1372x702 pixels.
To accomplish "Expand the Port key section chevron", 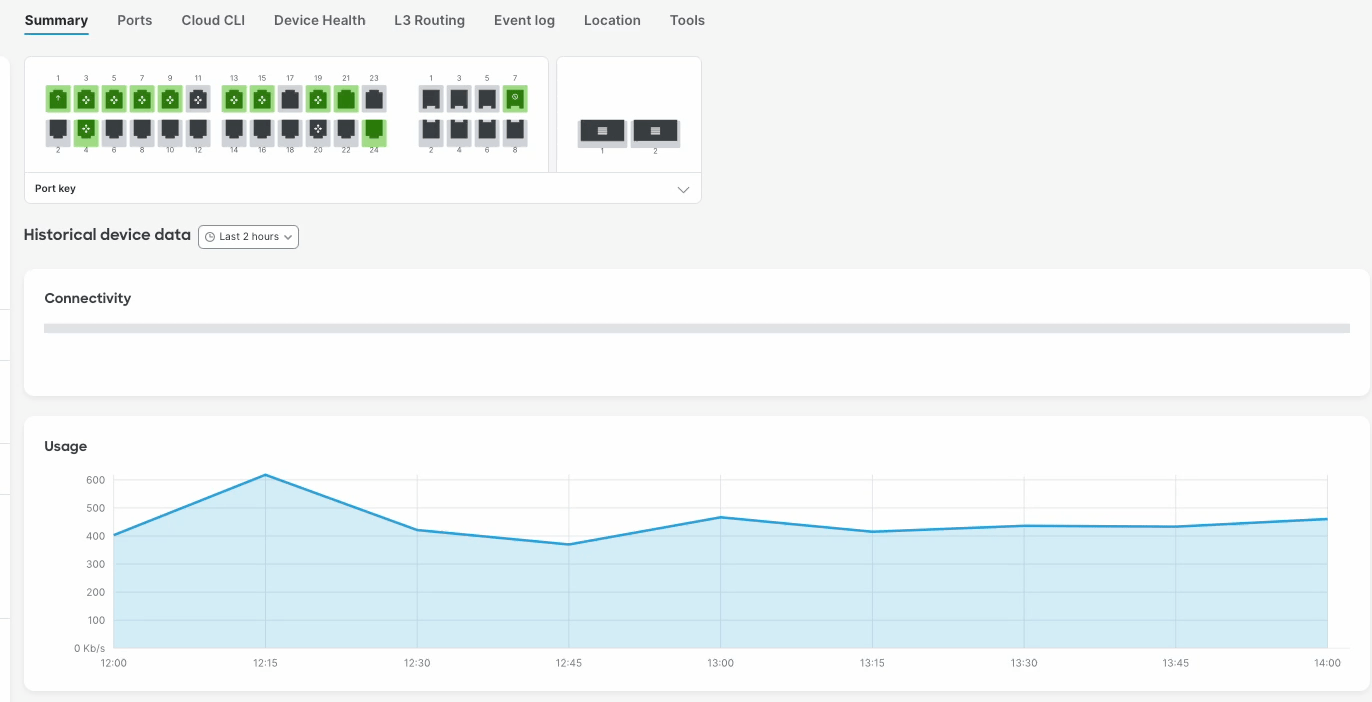I will point(683,189).
